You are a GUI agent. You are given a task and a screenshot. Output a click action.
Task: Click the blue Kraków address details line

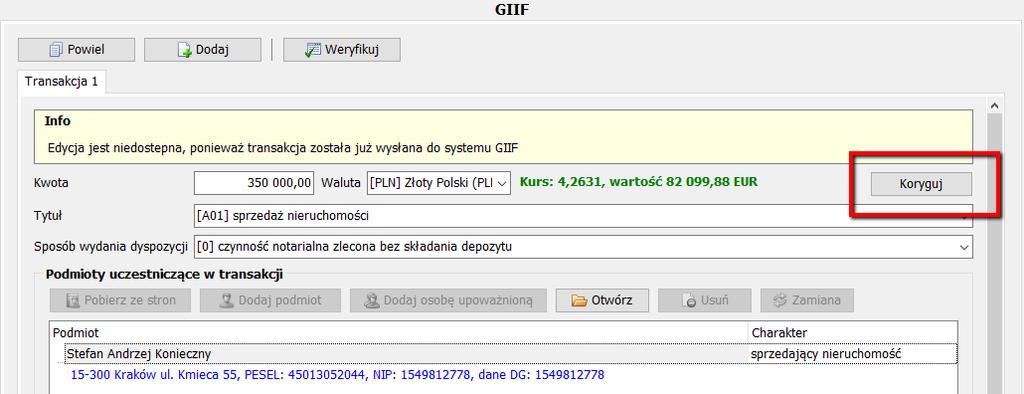pyautogui.click(x=337, y=375)
